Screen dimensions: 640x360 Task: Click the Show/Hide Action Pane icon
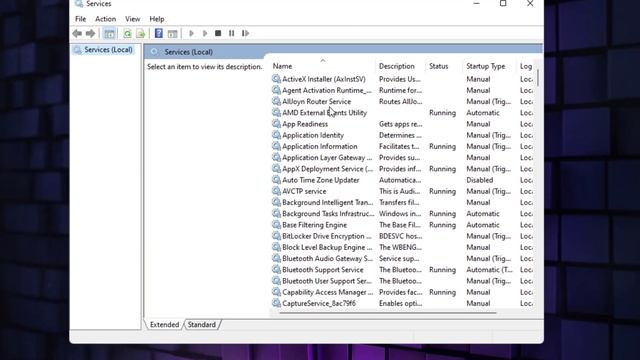pyautogui.click(x=172, y=33)
